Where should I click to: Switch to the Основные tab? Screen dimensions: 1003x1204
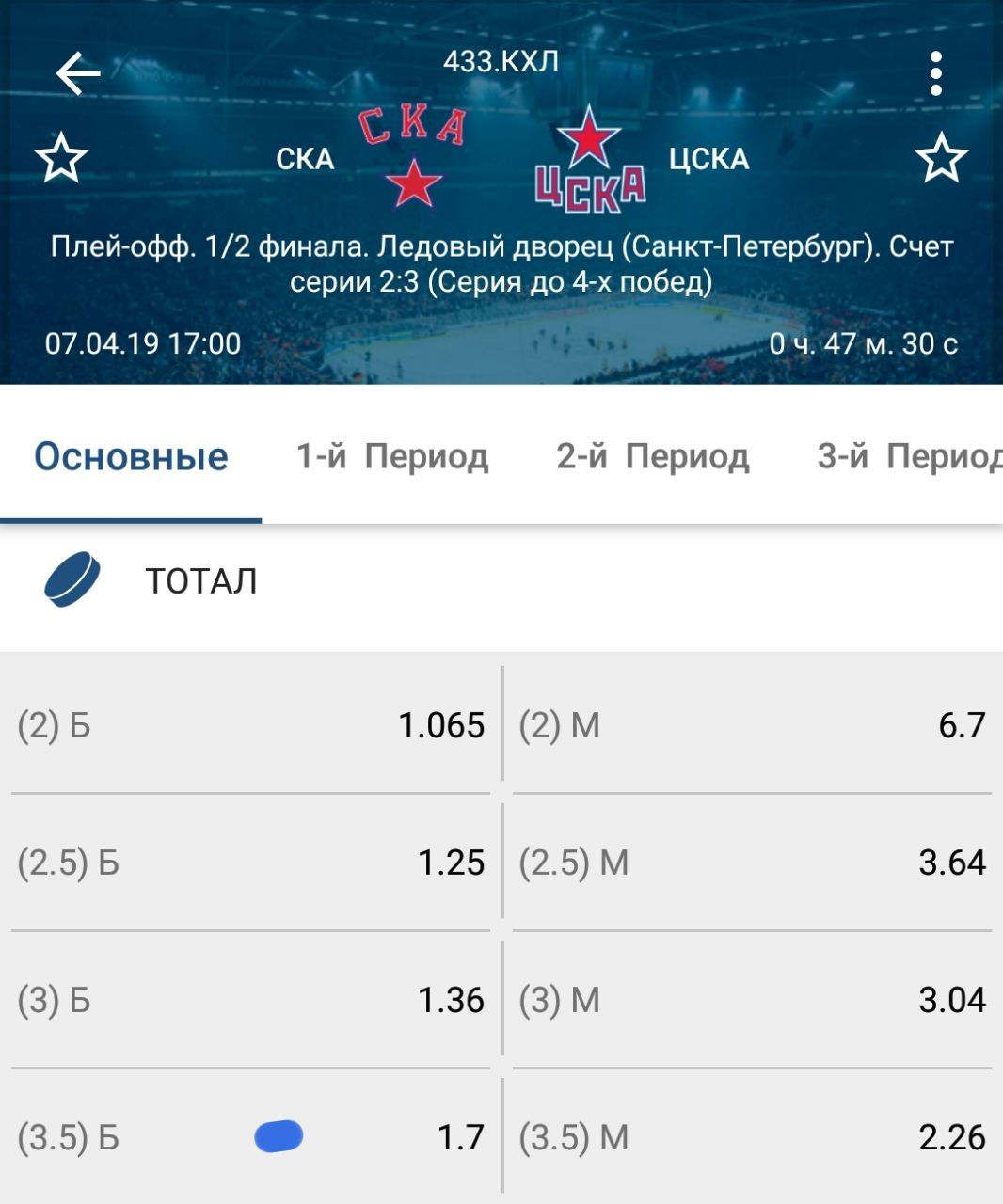[x=131, y=457]
